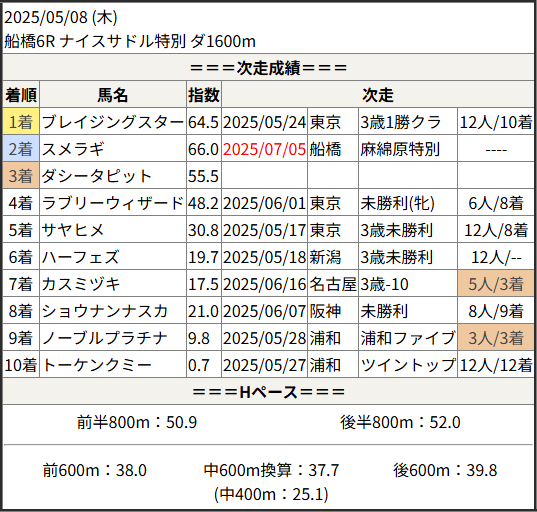This screenshot has width=537, height=512.
Task: Click horse name トーケンクミー
Action: coord(97,365)
